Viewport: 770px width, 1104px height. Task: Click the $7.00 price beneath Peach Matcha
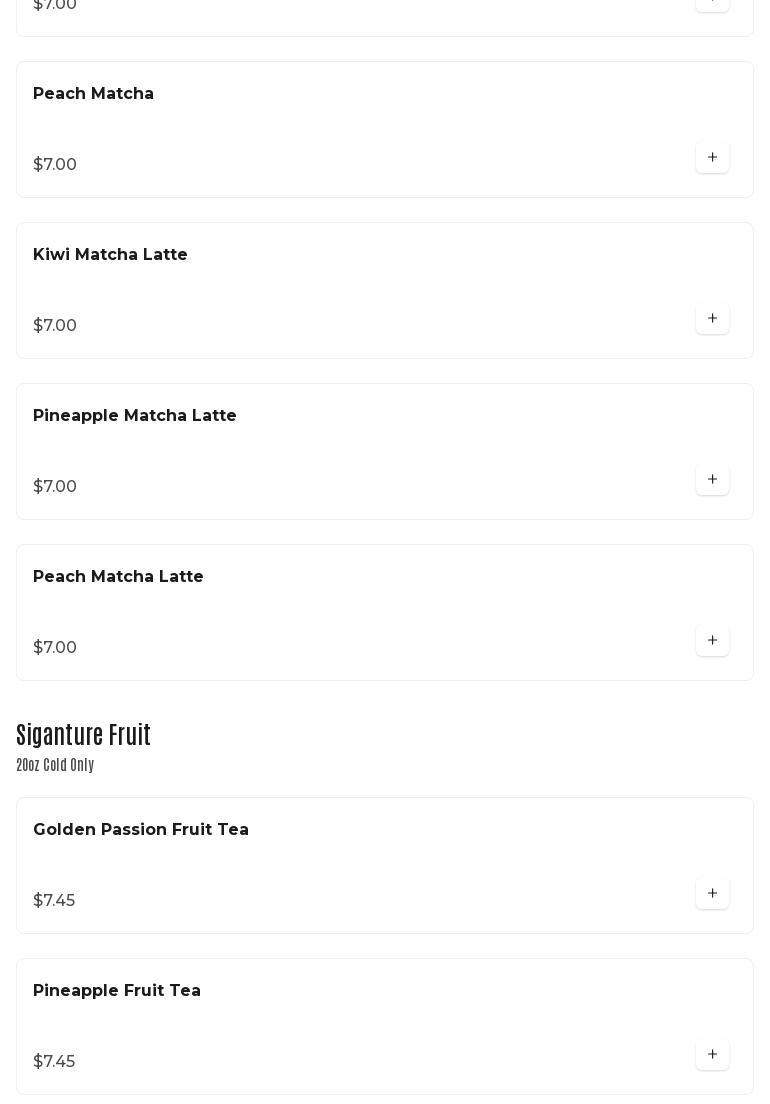point(55,164)
